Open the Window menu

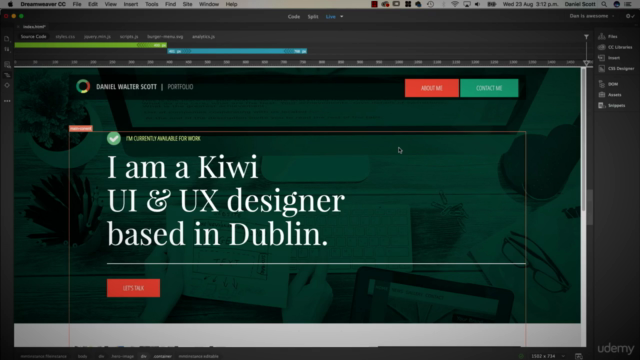pyautogui.click(x=209, y=4)
